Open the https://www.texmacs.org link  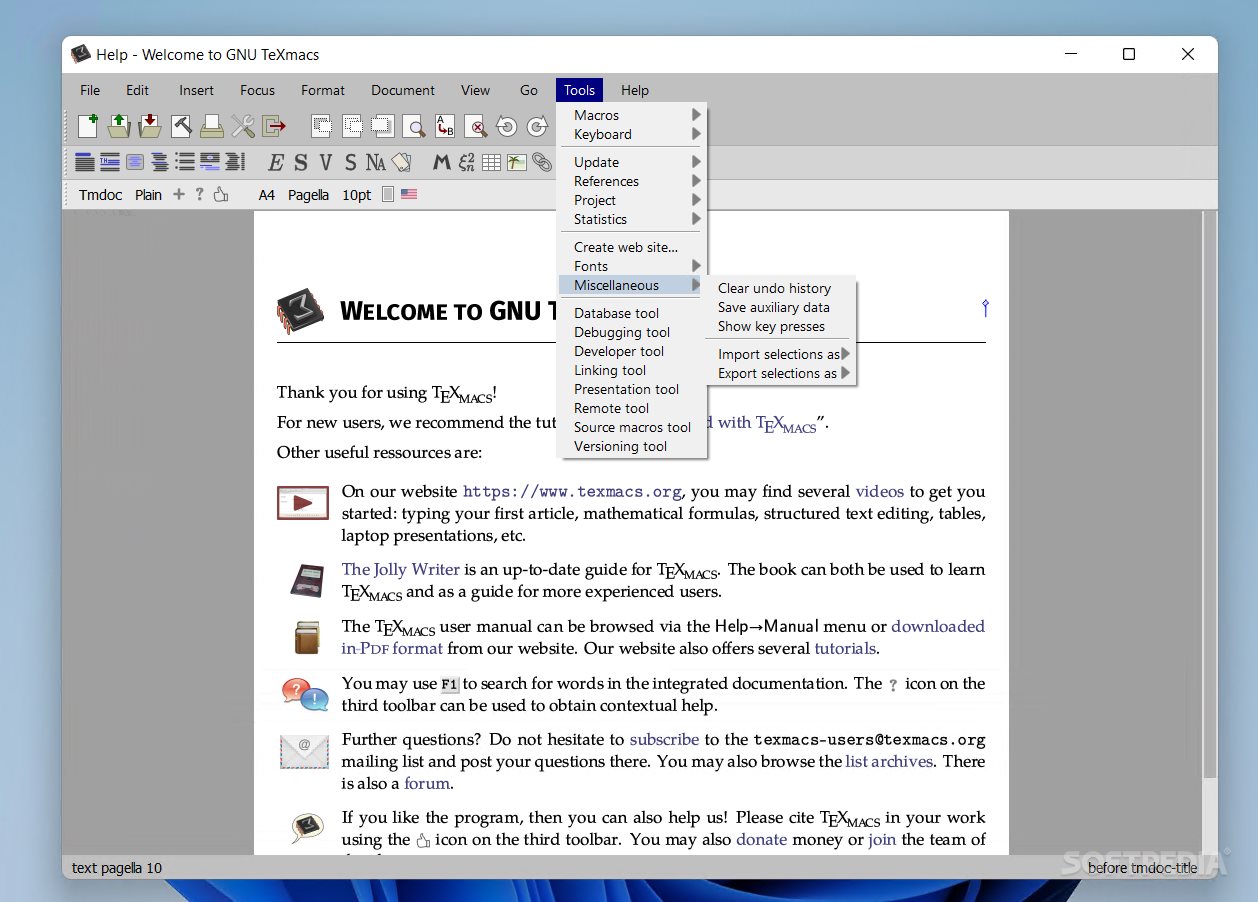572,492
